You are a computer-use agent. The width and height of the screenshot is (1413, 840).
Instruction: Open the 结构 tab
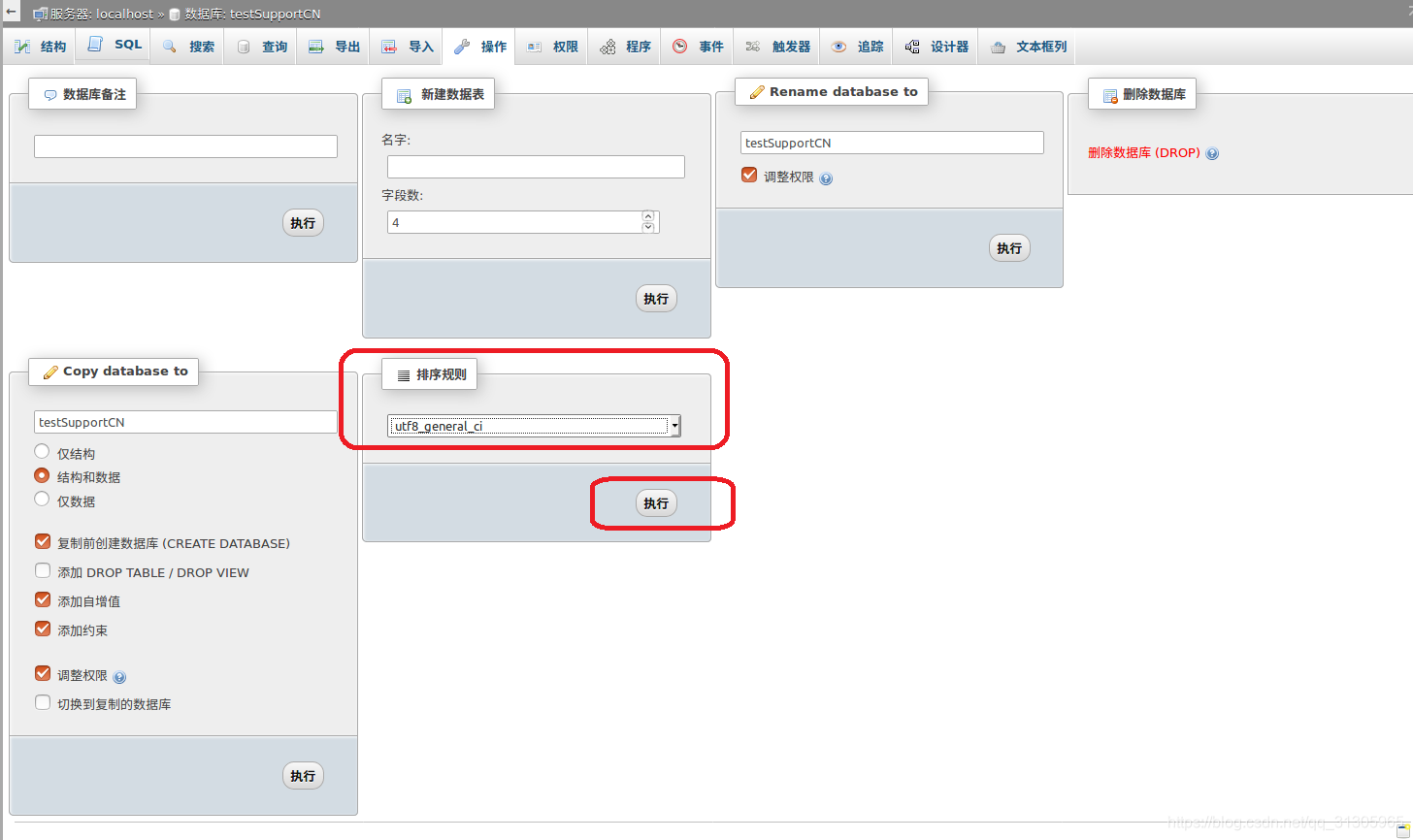[x=41, y=47]
